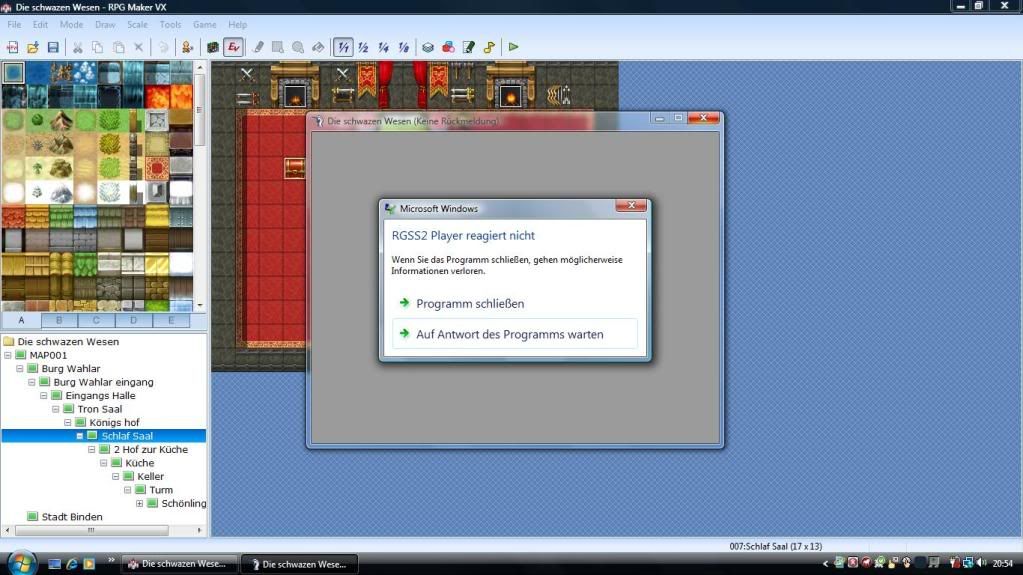Image resolution: width=1023 pixels, height=575 pixels.
Task: Set map scale to 1/4
Action: coord(384,47)
